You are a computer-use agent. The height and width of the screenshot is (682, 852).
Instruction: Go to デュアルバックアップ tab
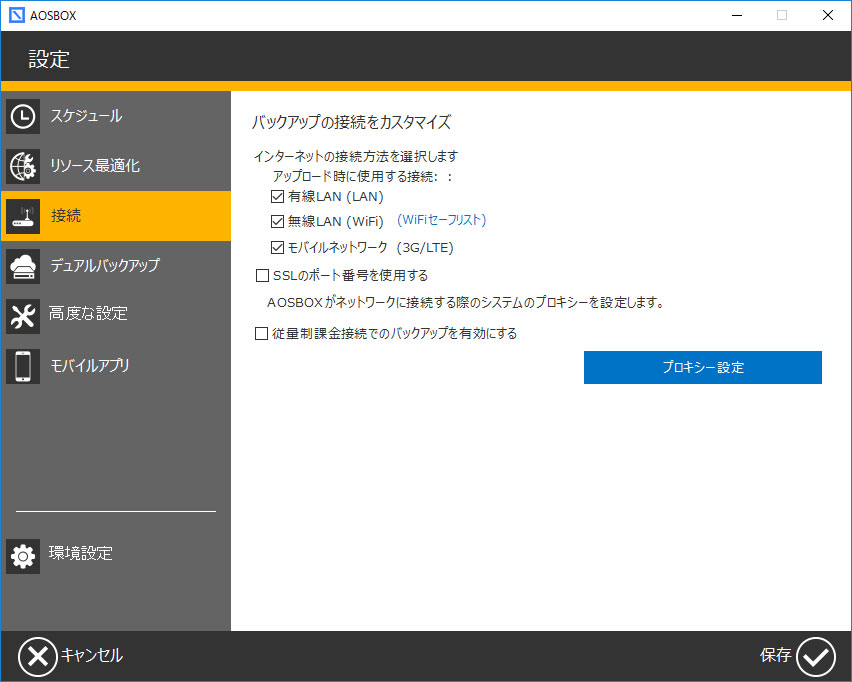click(x=116, y=266)
